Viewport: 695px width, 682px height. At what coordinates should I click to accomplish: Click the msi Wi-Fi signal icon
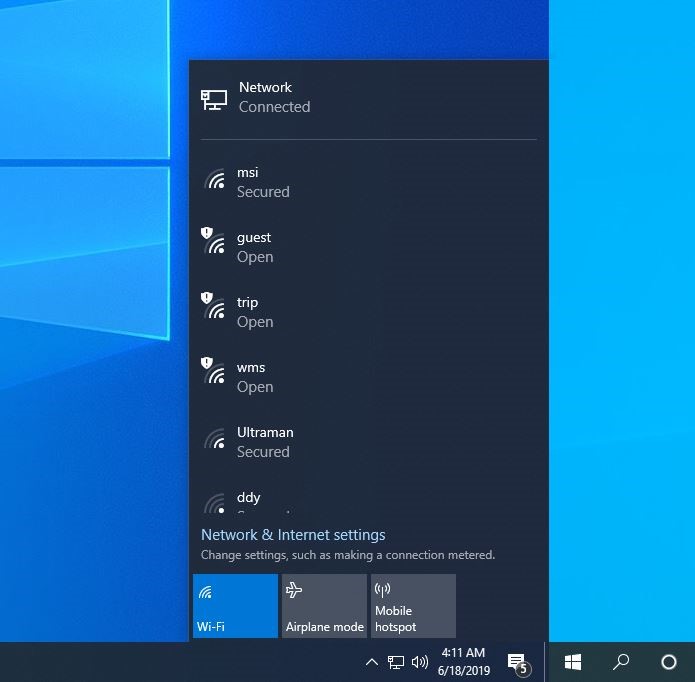(x=215, y=181)
